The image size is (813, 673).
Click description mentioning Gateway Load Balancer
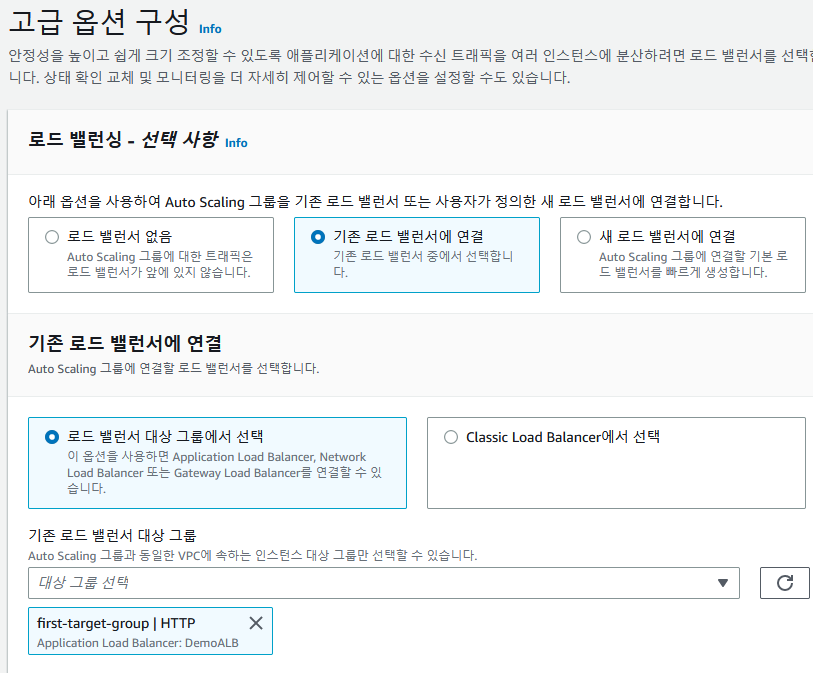225,473
